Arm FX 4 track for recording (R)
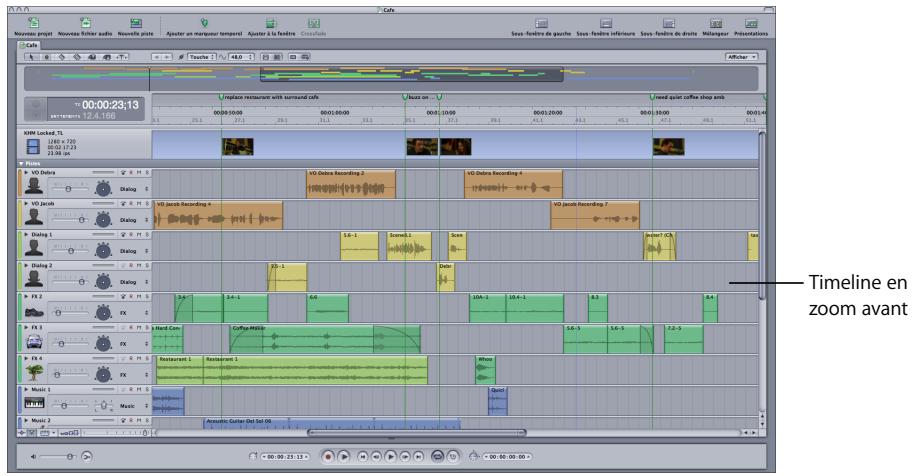Viewport: 912px width, 476px height. point(131,358)
